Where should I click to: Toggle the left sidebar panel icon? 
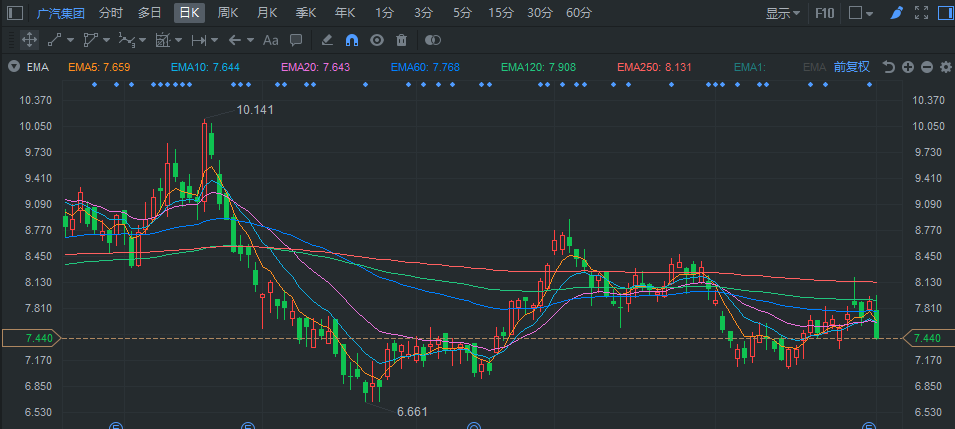(16, 13)
